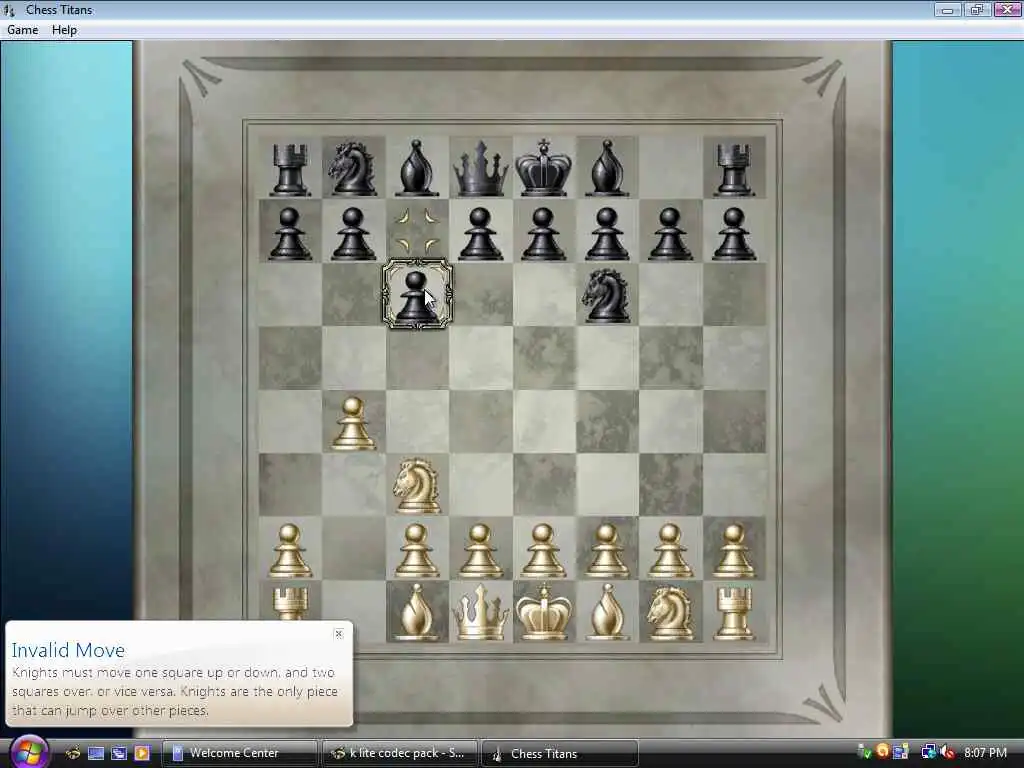Open the Windows Start orb
Screen dimensions: 1024x768
(29, 752)
